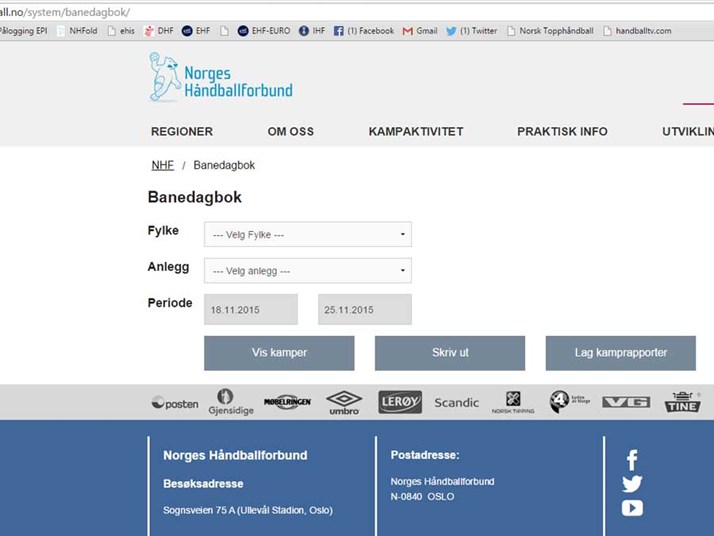714x536 pixels.
Task: Click the VG sponsor logo
Action: click(x=626, y=402)
